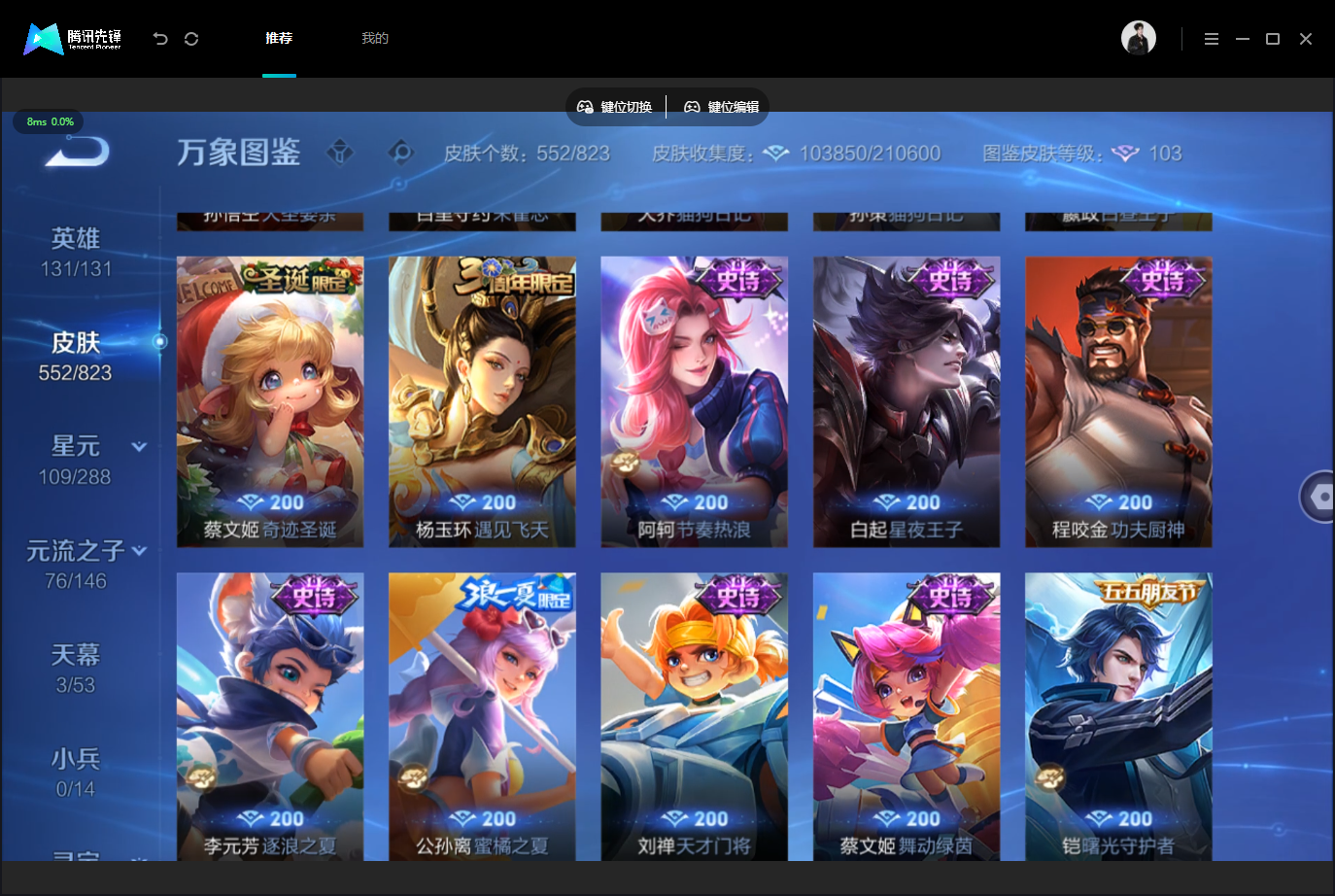Click the 键位切换 button
The height and width of the screenshot is (896, 1335).
coord(614,107)
